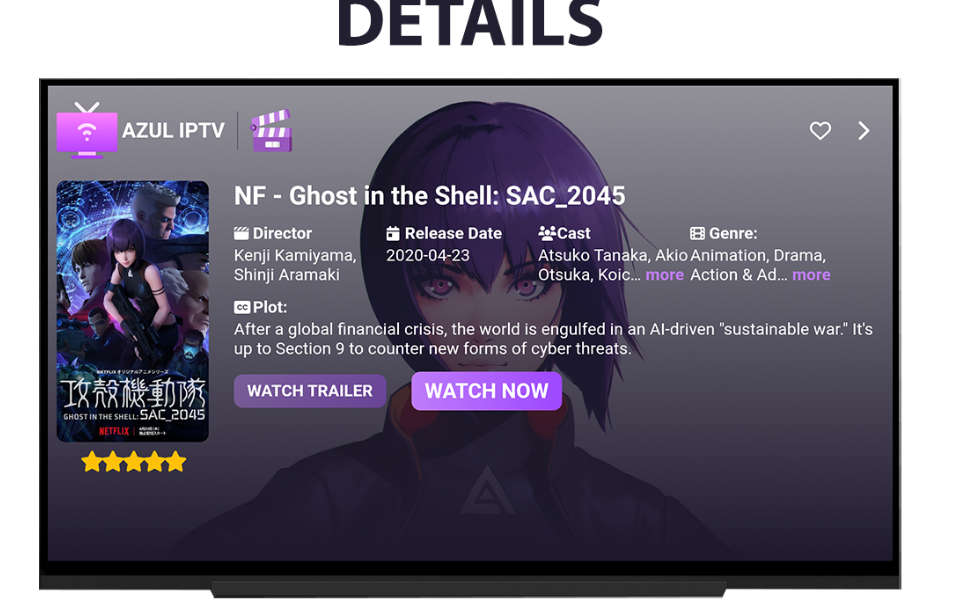Click the Kenji Kamiyama director name
Screen dimensions: 967x612
coord(295,255)
